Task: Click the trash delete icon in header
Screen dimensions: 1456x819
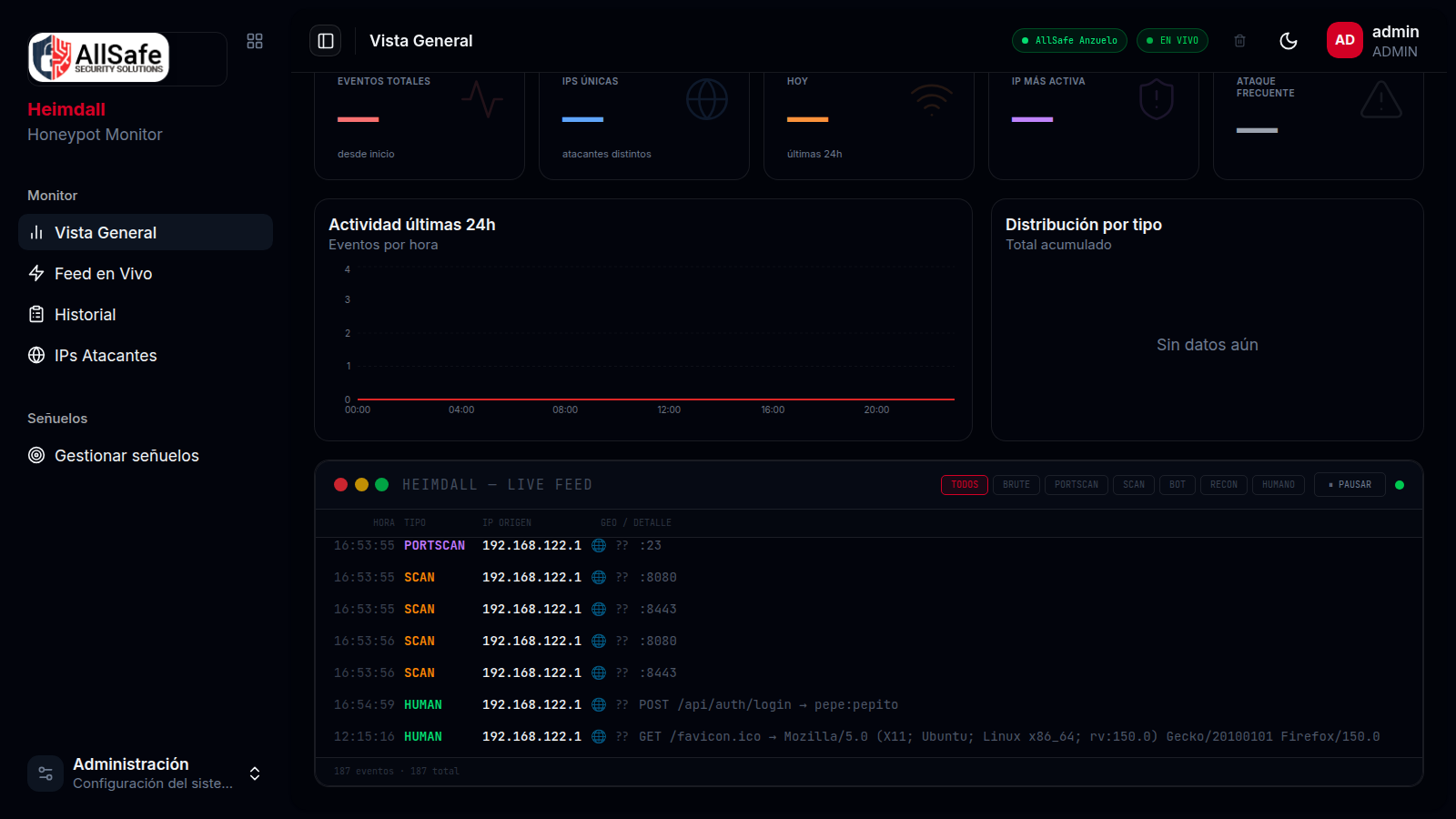Action: tap(1239, 41)
